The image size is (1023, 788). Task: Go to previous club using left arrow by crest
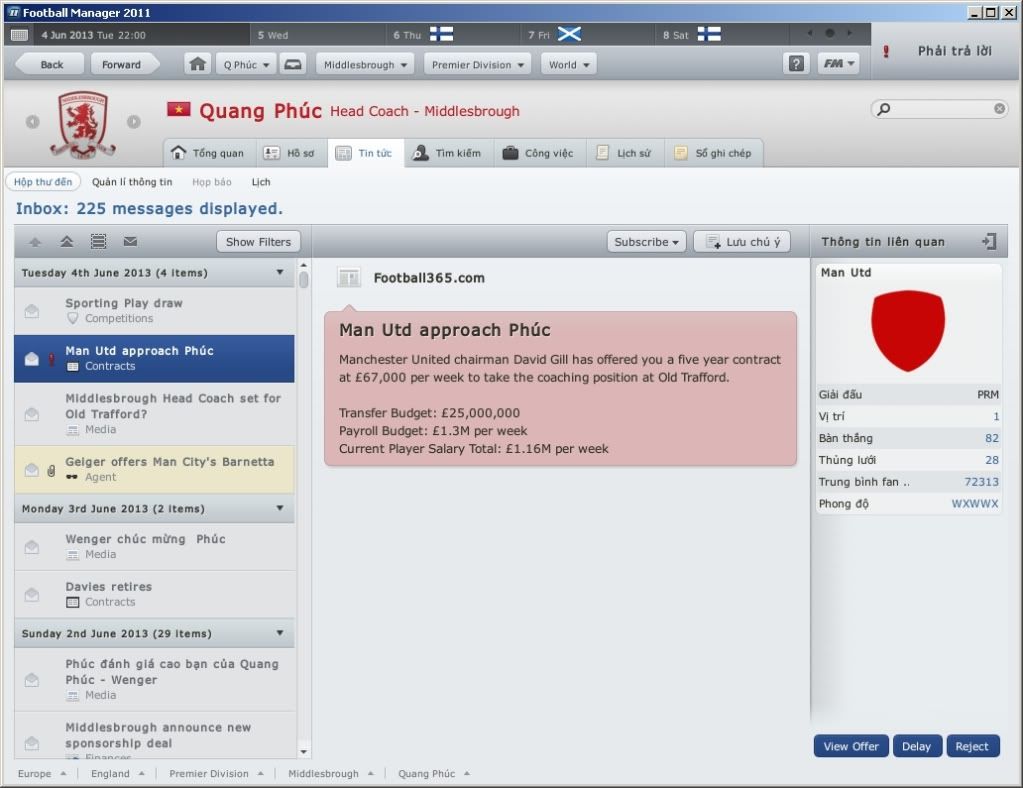pyautogui.click(x=33, y=121)
